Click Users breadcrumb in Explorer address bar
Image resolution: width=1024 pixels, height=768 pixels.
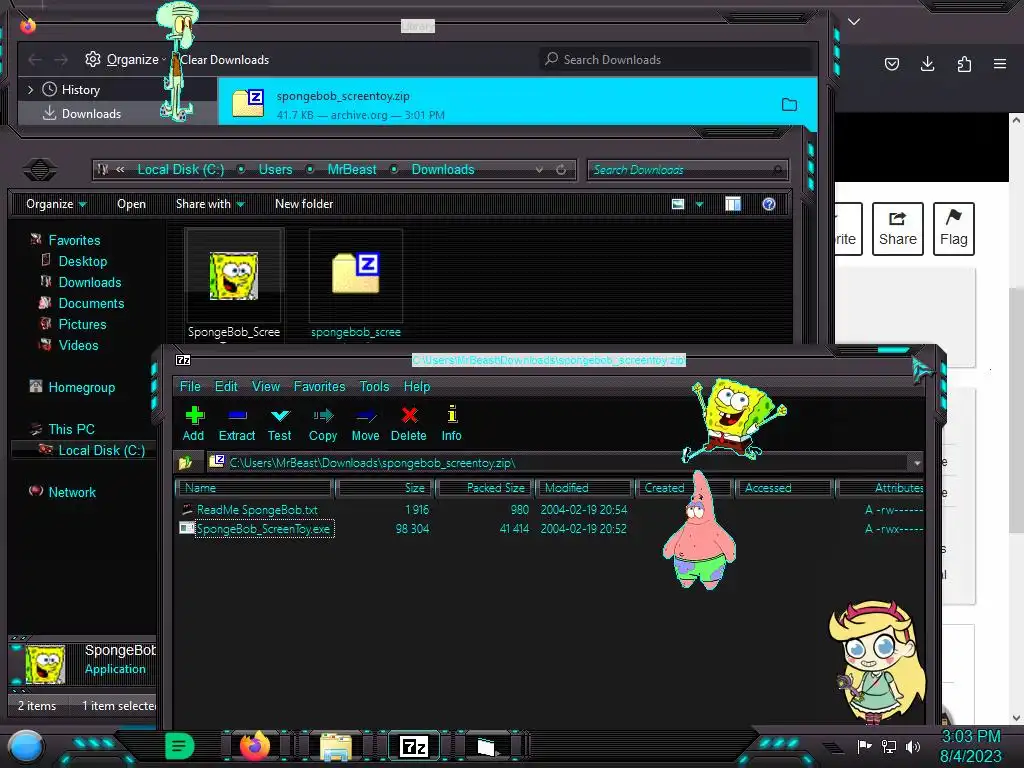(276, 169)
